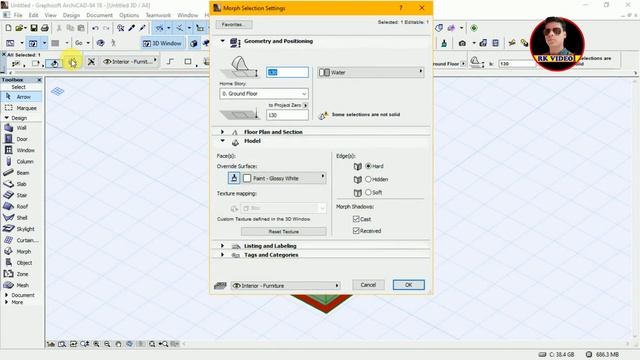Select the Hidden edge radio button

pos(368,179)
